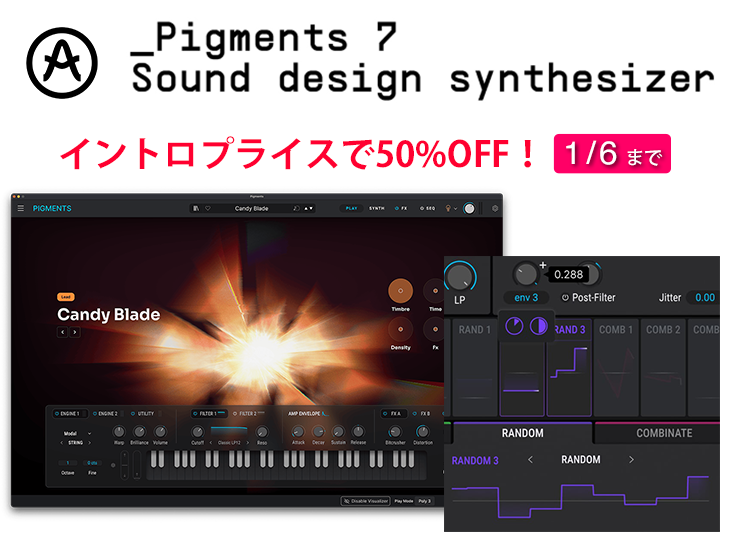Click the Cutoff filter knob
Image resolution: width=732 pixels, height=540 pixels.
pos(197,432)
